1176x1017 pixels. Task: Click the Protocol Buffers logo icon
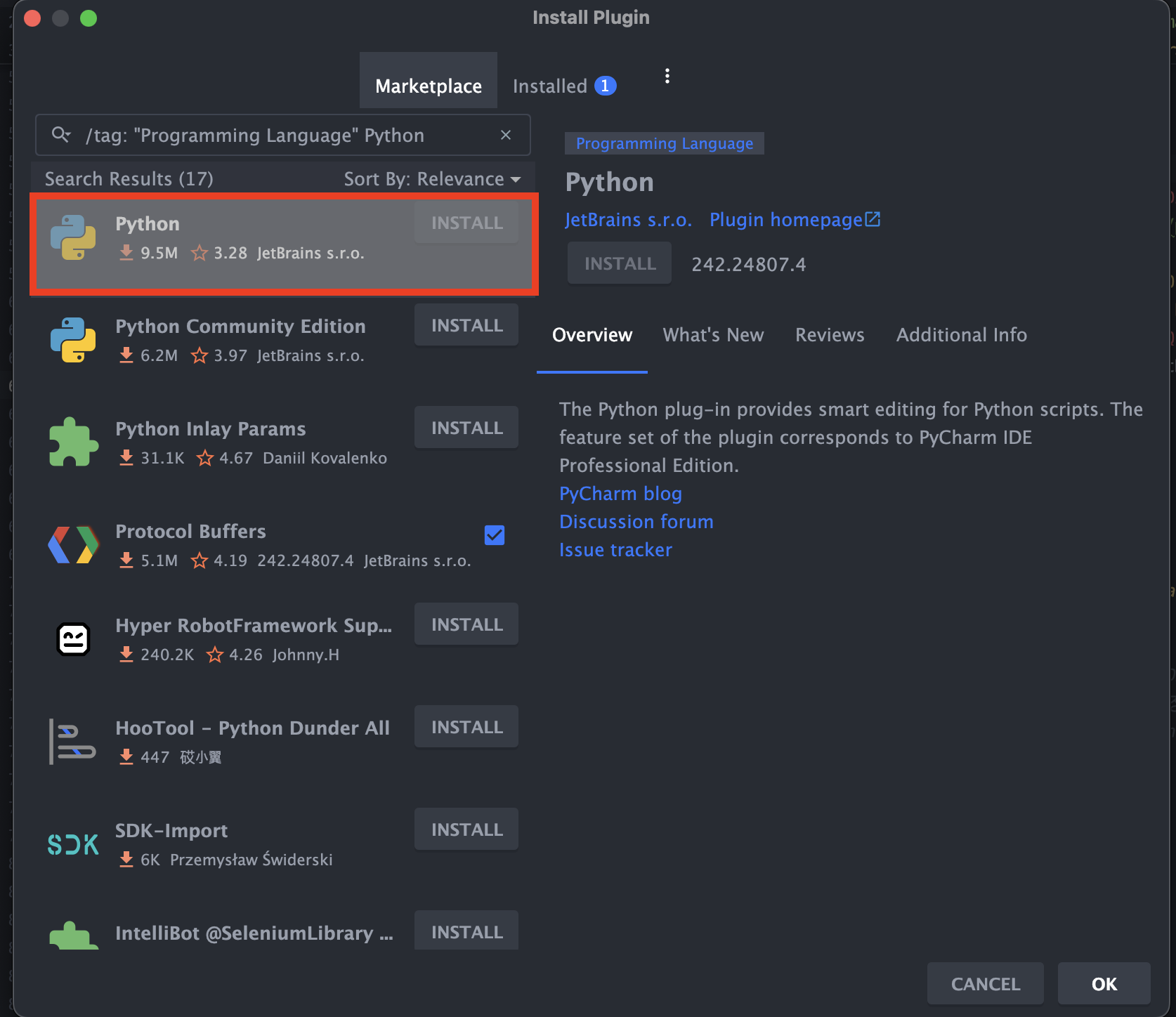point(73,545)
